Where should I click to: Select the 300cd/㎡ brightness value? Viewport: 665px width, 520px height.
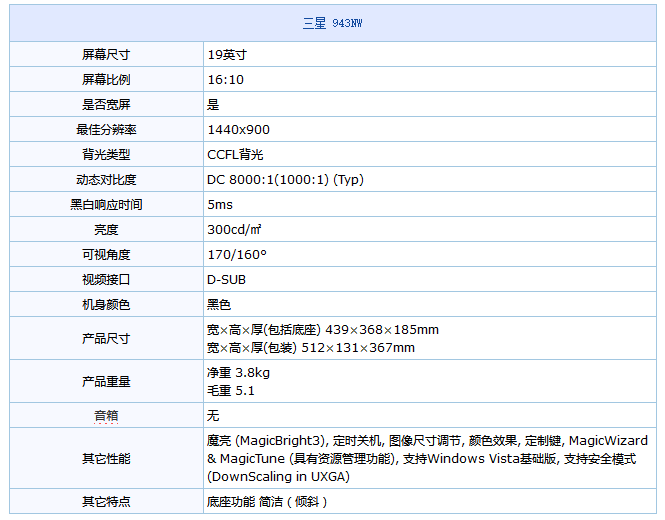[234, 229]
